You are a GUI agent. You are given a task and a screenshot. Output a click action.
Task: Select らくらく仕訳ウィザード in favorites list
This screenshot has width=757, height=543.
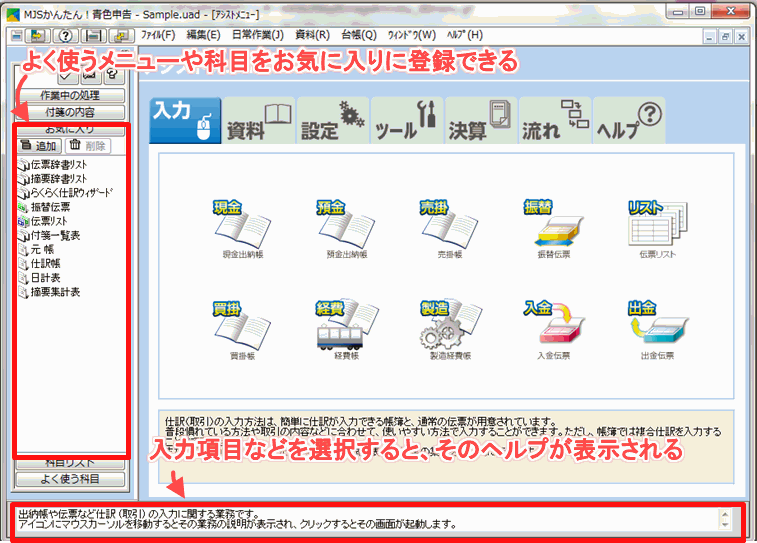click(65, 193)
